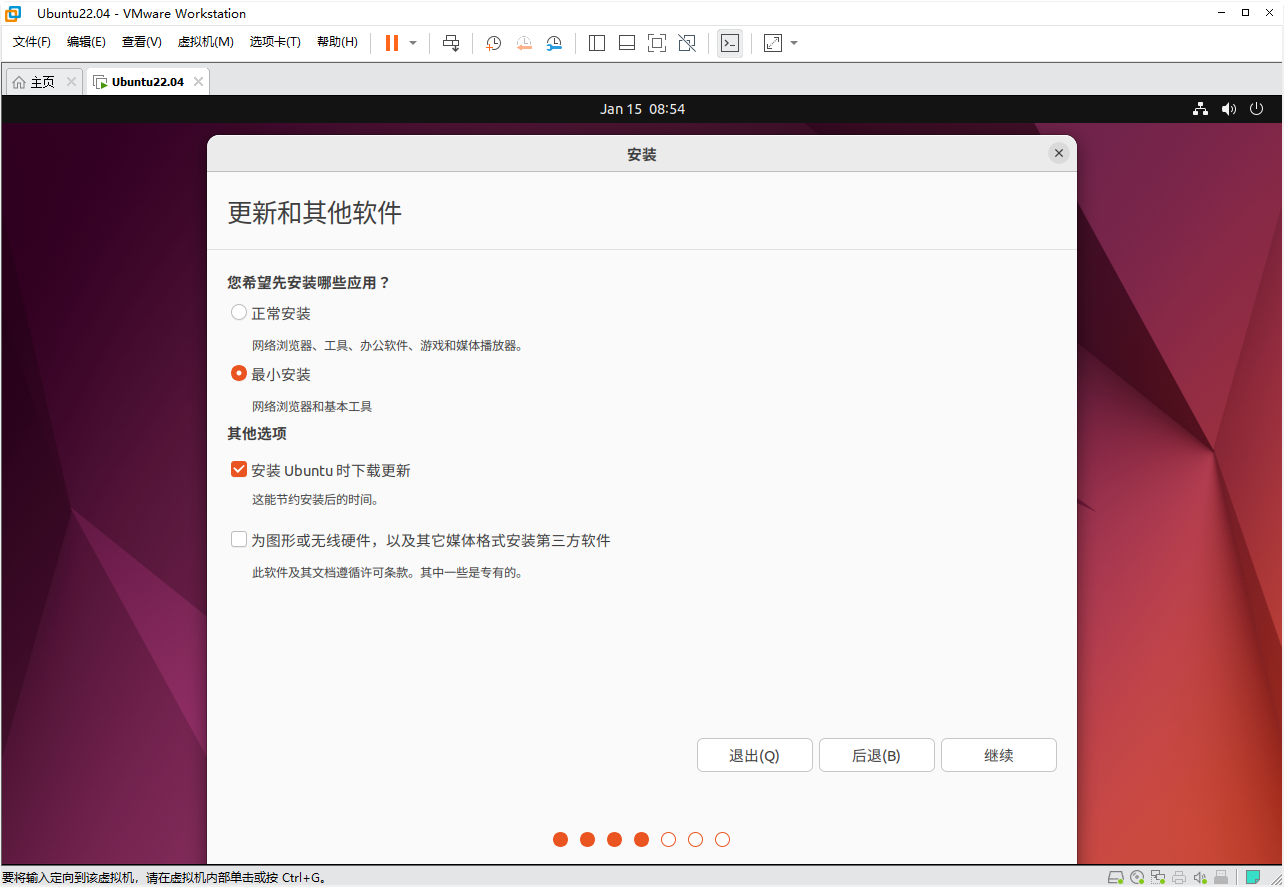Viewport: 1286px width, 888px height.
Task: Toggle 安装 Ubuntu 时下载更新 checkbox
Action: (238, 469)
